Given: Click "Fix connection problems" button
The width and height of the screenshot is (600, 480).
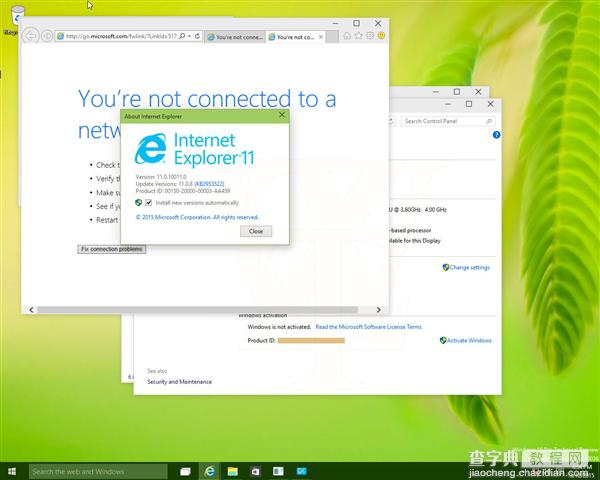Looking at the screenshot, I should pyautogui.click(x=111, y=249).
